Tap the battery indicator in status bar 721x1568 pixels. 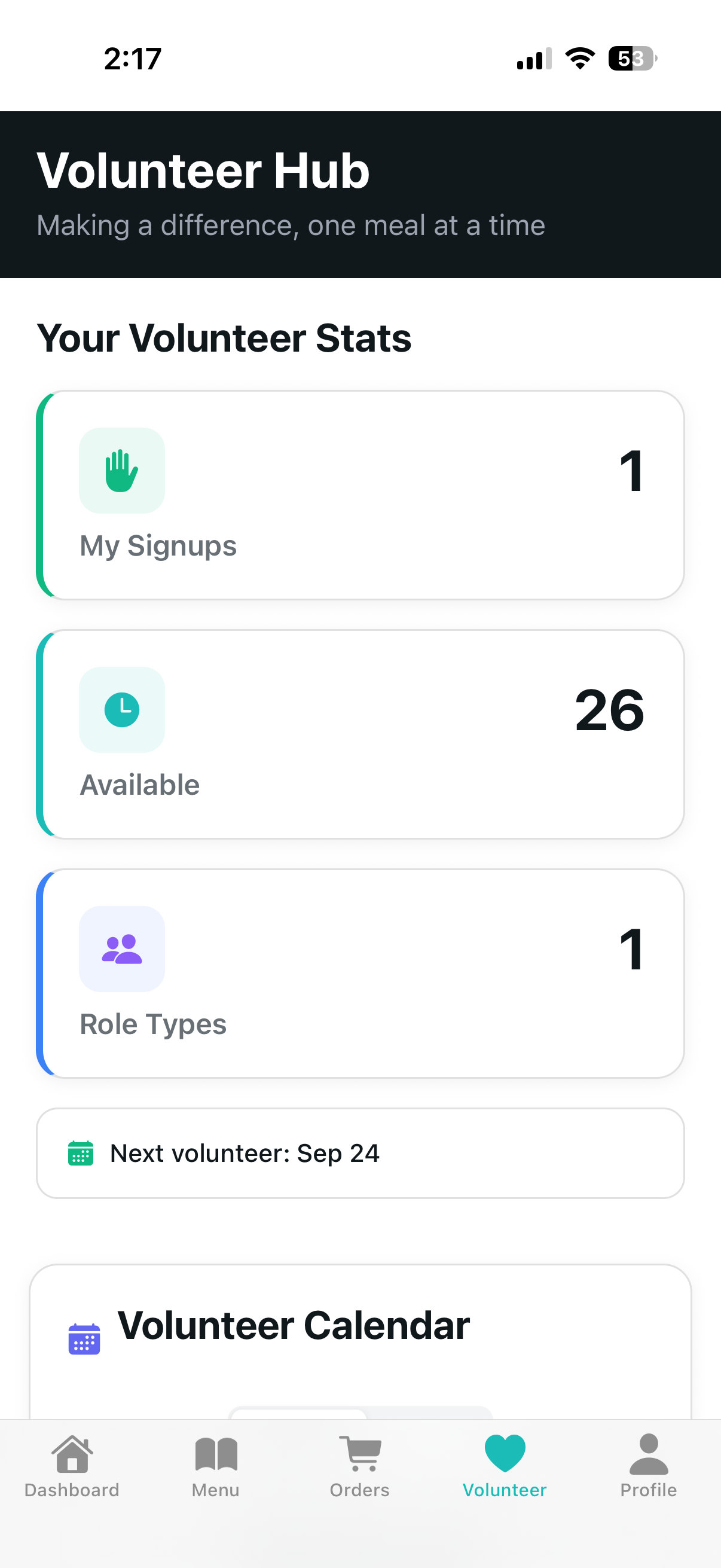(x=631, y=59)
